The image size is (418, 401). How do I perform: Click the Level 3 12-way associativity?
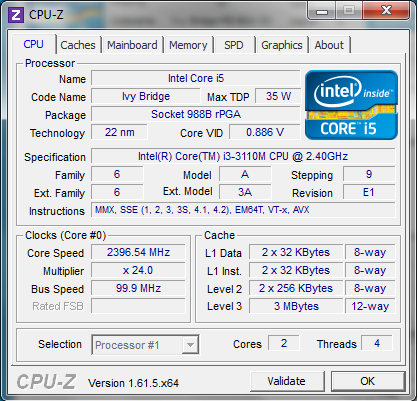coord(370,306)
